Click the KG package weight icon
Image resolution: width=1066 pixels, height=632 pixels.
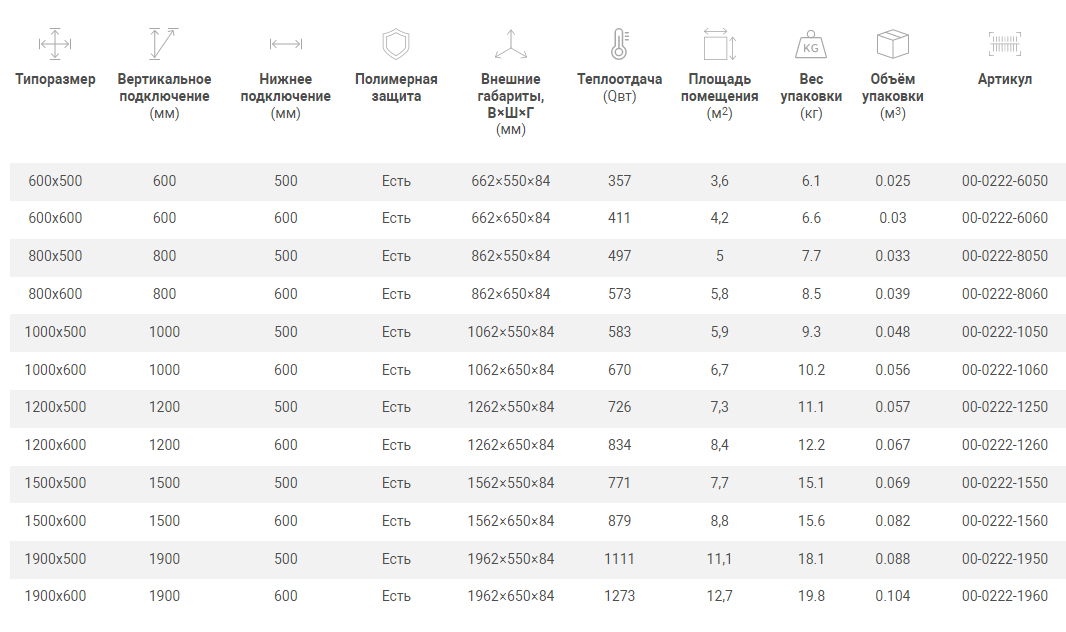(x=811, y=44)
